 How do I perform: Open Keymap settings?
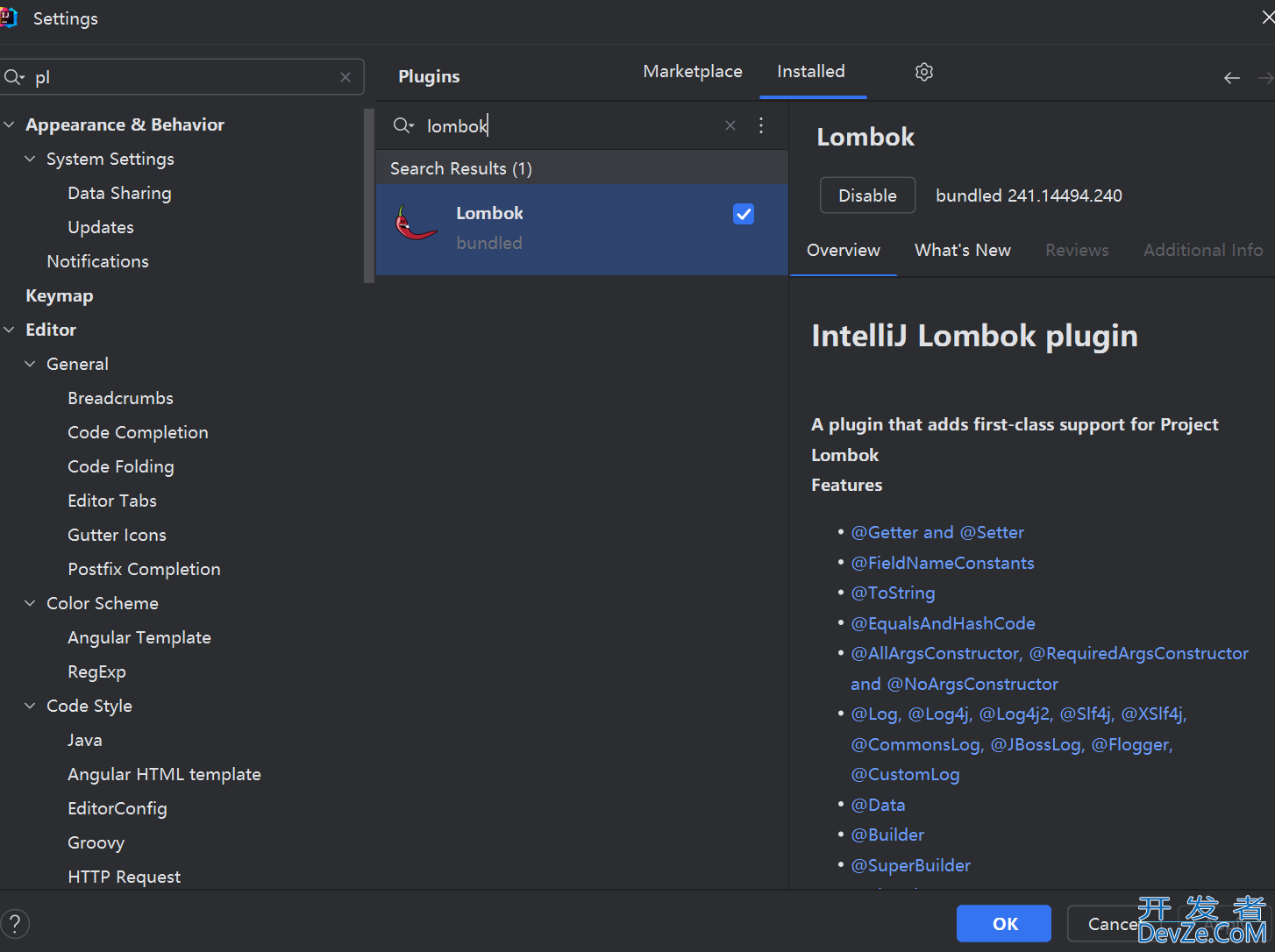coord(59,295)
